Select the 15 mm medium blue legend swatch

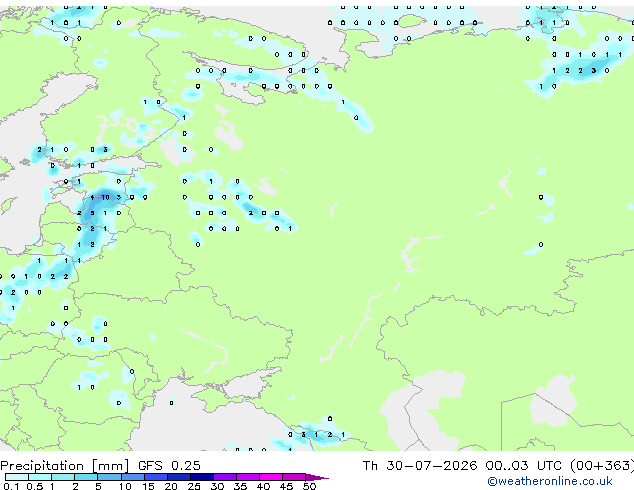click(x=156, y=477)
